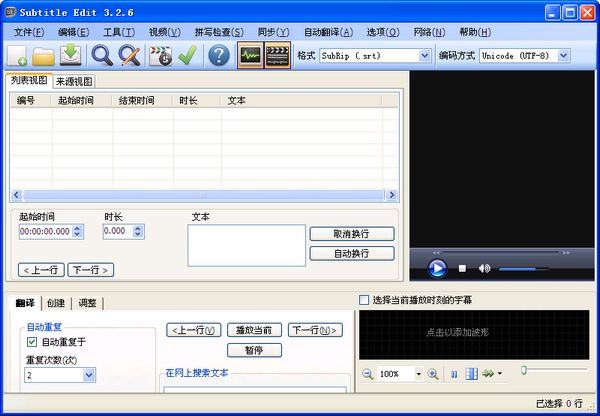Open a subtitle file via folder icon
Screen dimensions: 600x416
[x=44, y=56]
